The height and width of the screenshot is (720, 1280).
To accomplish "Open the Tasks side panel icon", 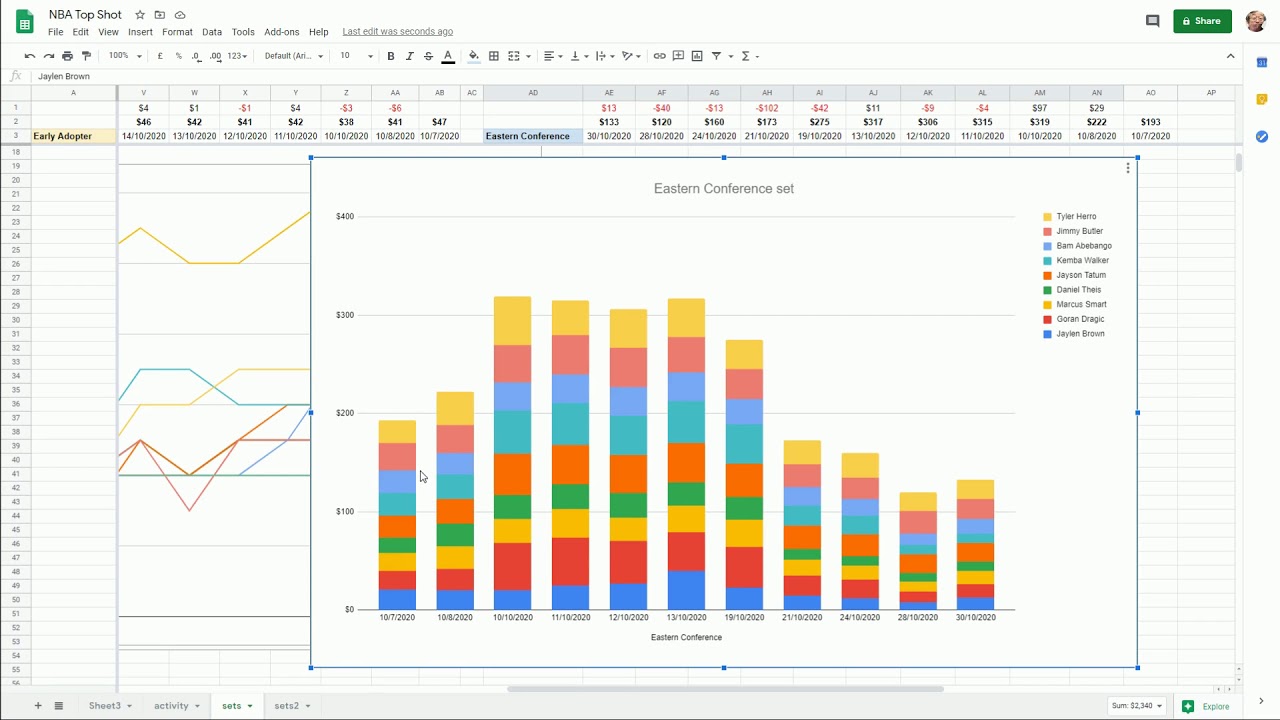I will pyautogui.click(x=1262, y=136).
